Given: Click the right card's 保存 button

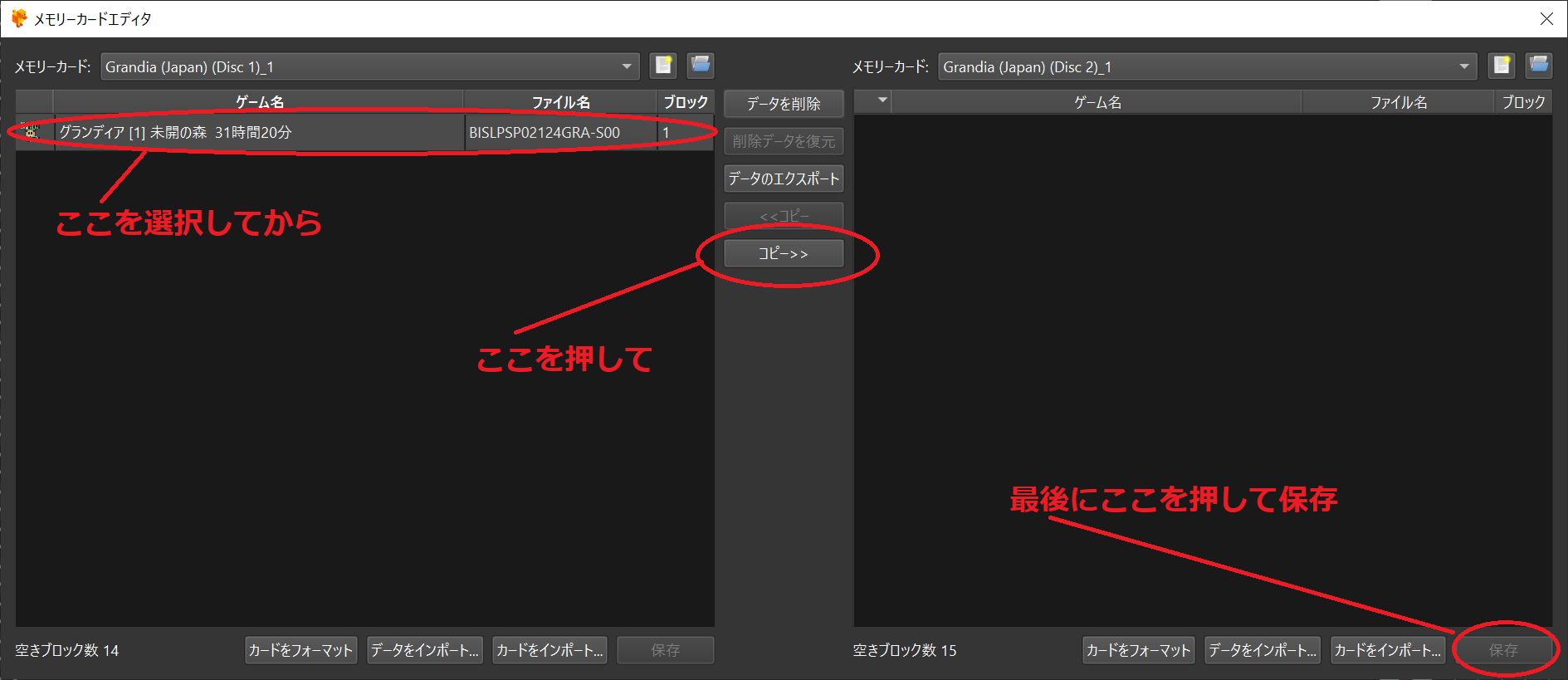Looking at the screenshot, I should (1503, 650).
